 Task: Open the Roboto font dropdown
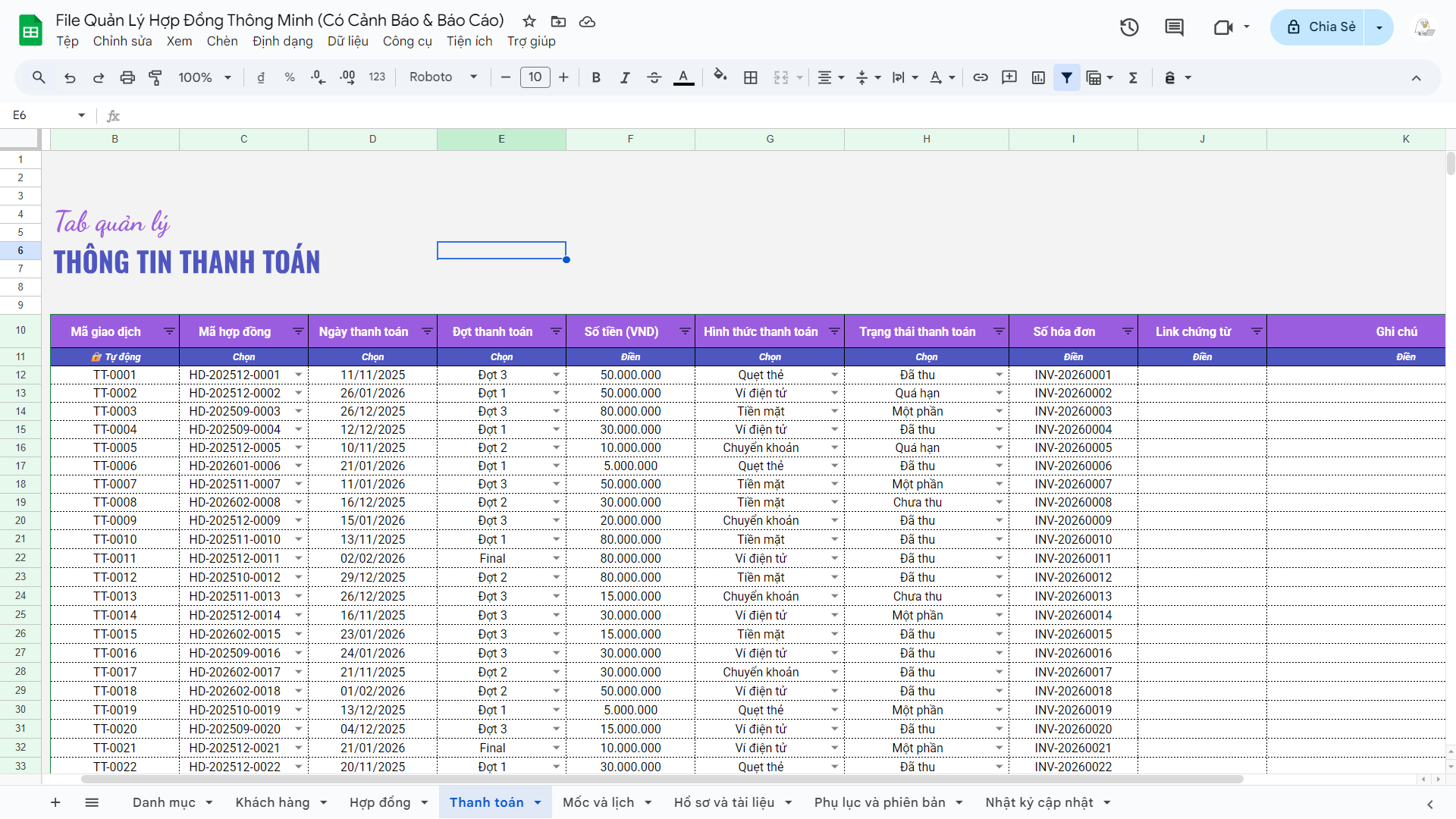(x=443, y=77)
